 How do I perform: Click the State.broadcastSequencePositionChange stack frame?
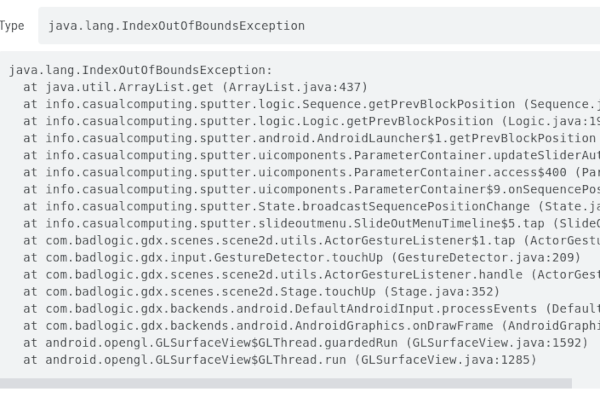tap(311, 207)
